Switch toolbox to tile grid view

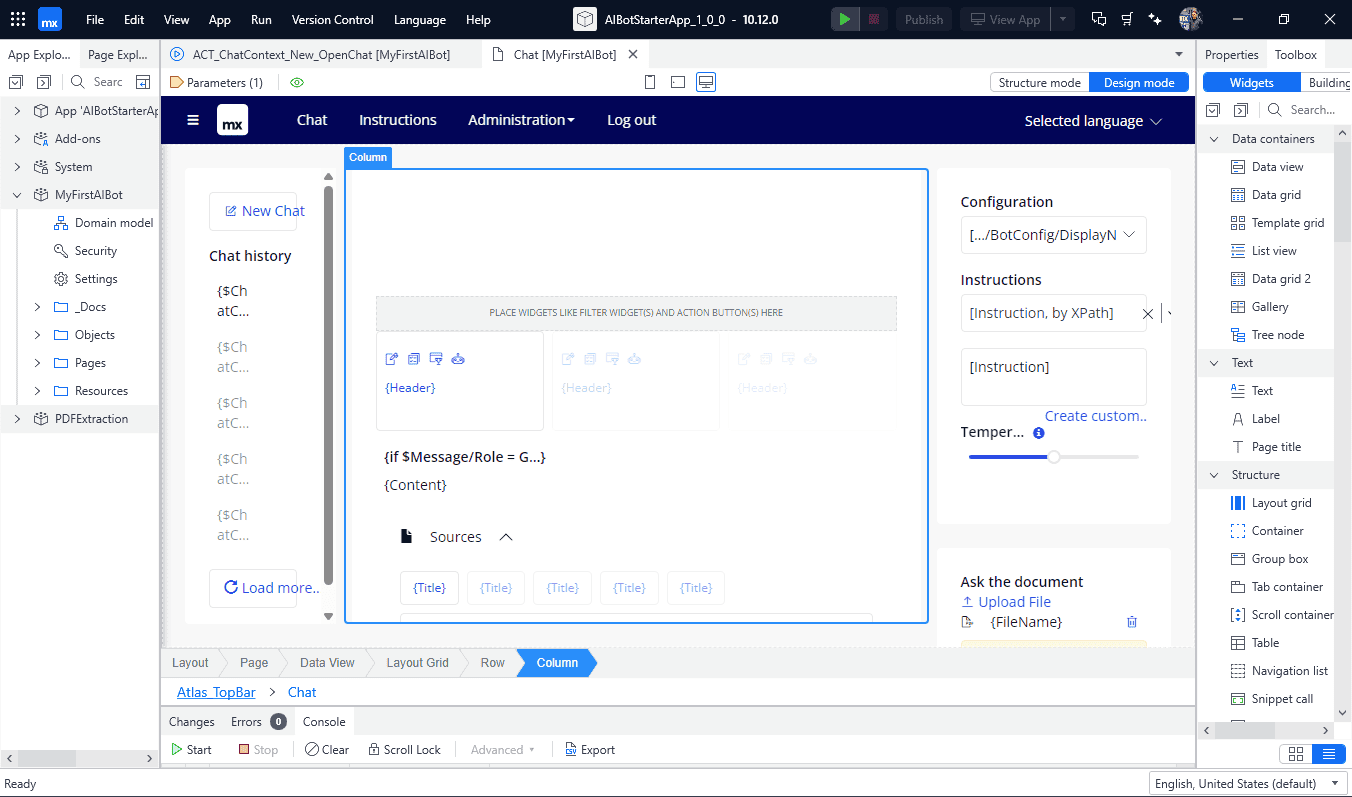pos(1295,754)
